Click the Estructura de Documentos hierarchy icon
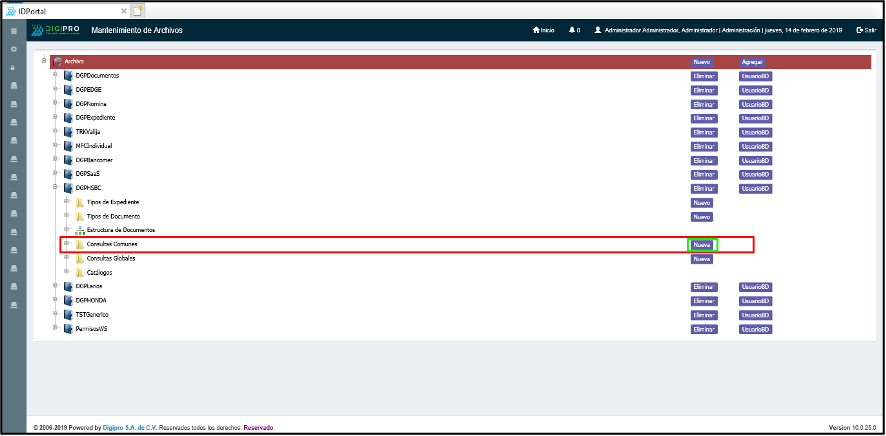The image size is (886, 436). coord(80,230)
